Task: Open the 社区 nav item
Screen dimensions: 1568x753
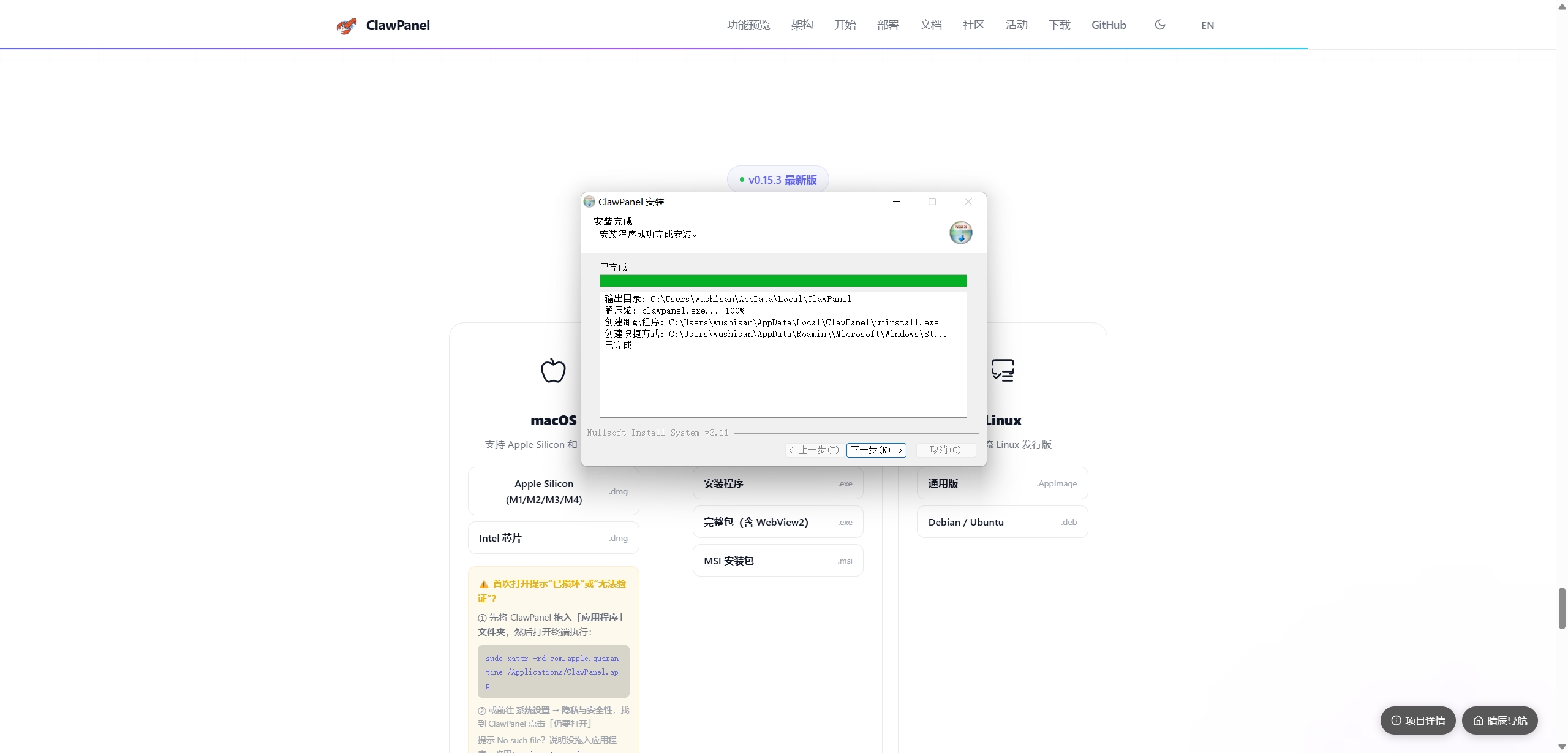Action: pyautogui.click(x=973, y=25)
